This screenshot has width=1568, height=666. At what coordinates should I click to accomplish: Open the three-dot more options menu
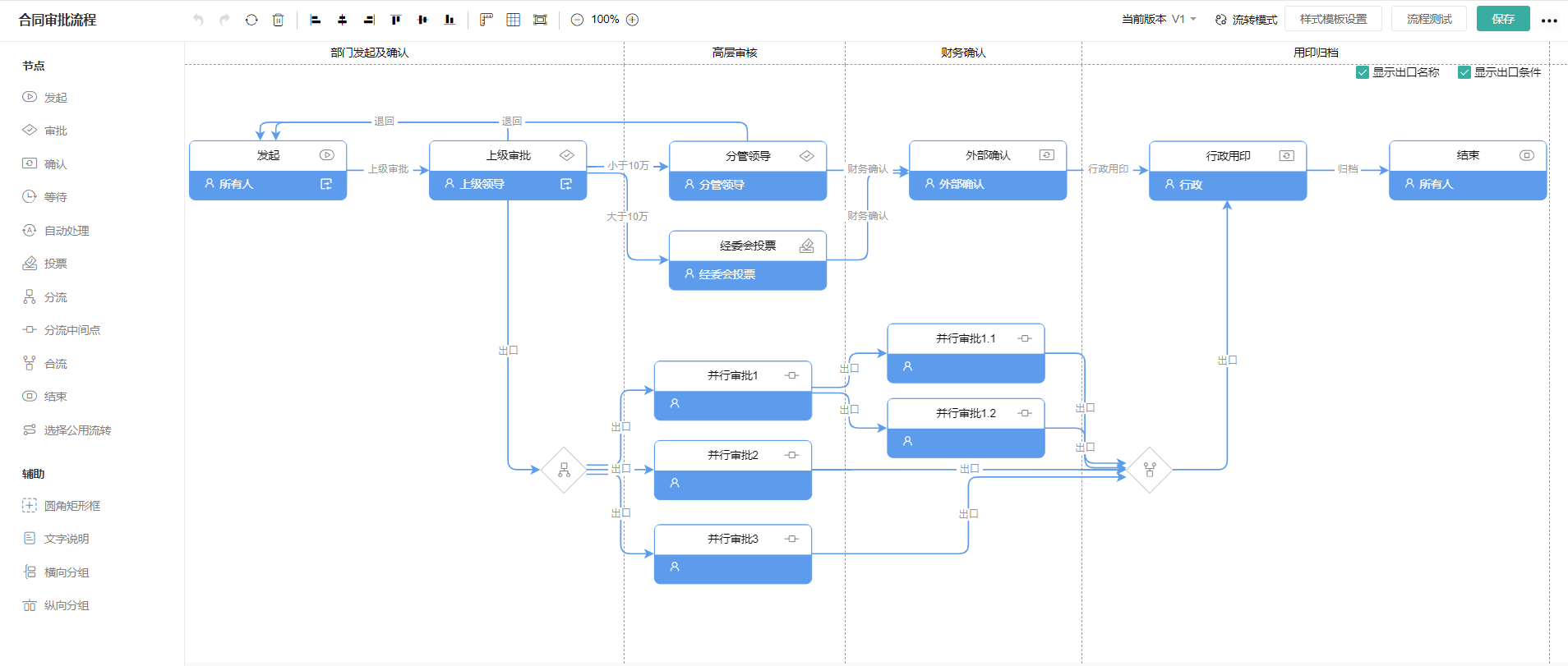1549,21
